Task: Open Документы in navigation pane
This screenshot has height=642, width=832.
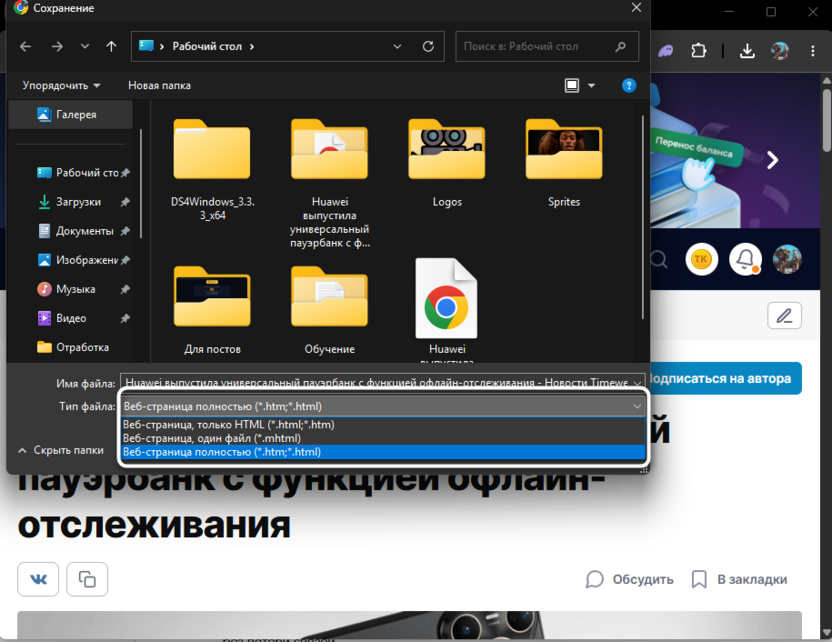Action: (76, 231)
